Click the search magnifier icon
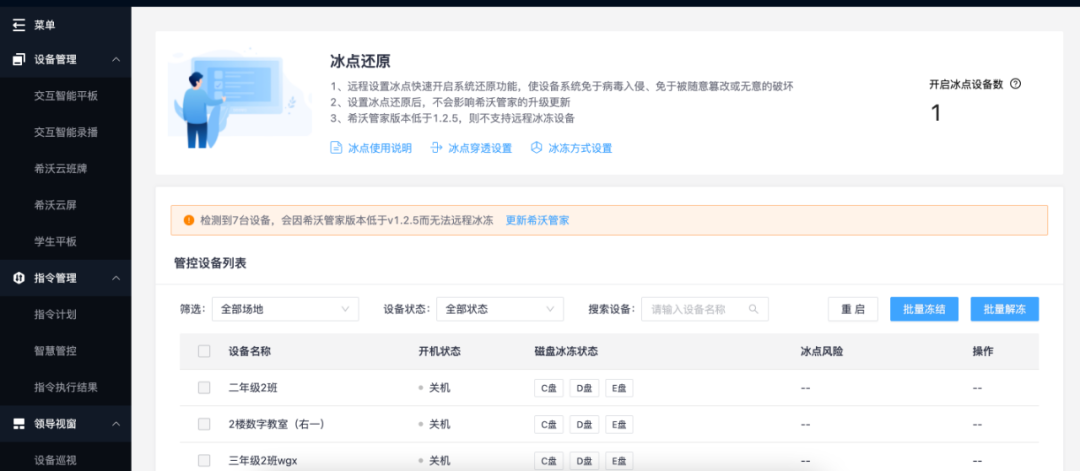 pyautogui.click(x=754, y=309)
